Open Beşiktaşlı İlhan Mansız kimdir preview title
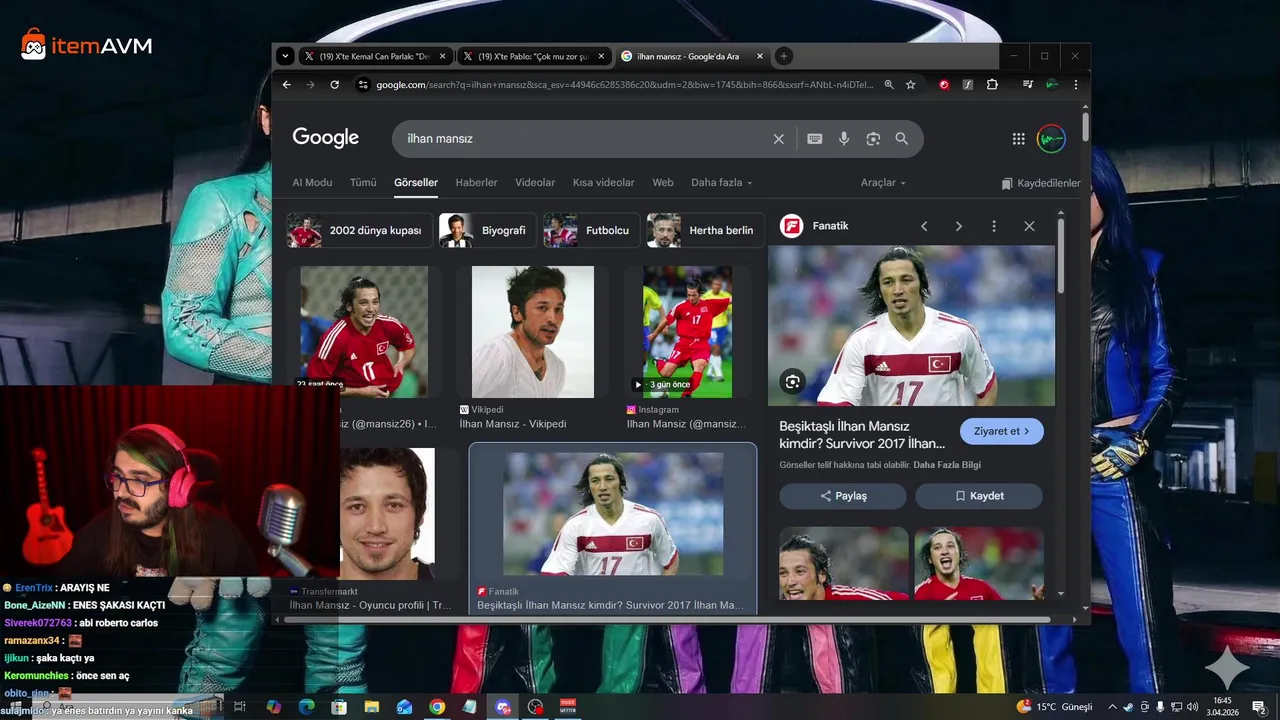This screenshot has width=1280, height=720. 862,435
